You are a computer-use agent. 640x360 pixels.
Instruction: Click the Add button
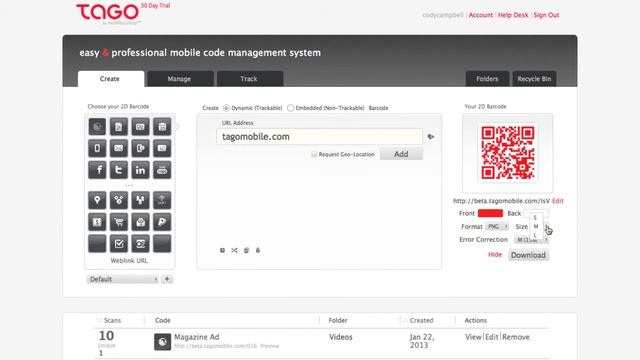[401, 154]
